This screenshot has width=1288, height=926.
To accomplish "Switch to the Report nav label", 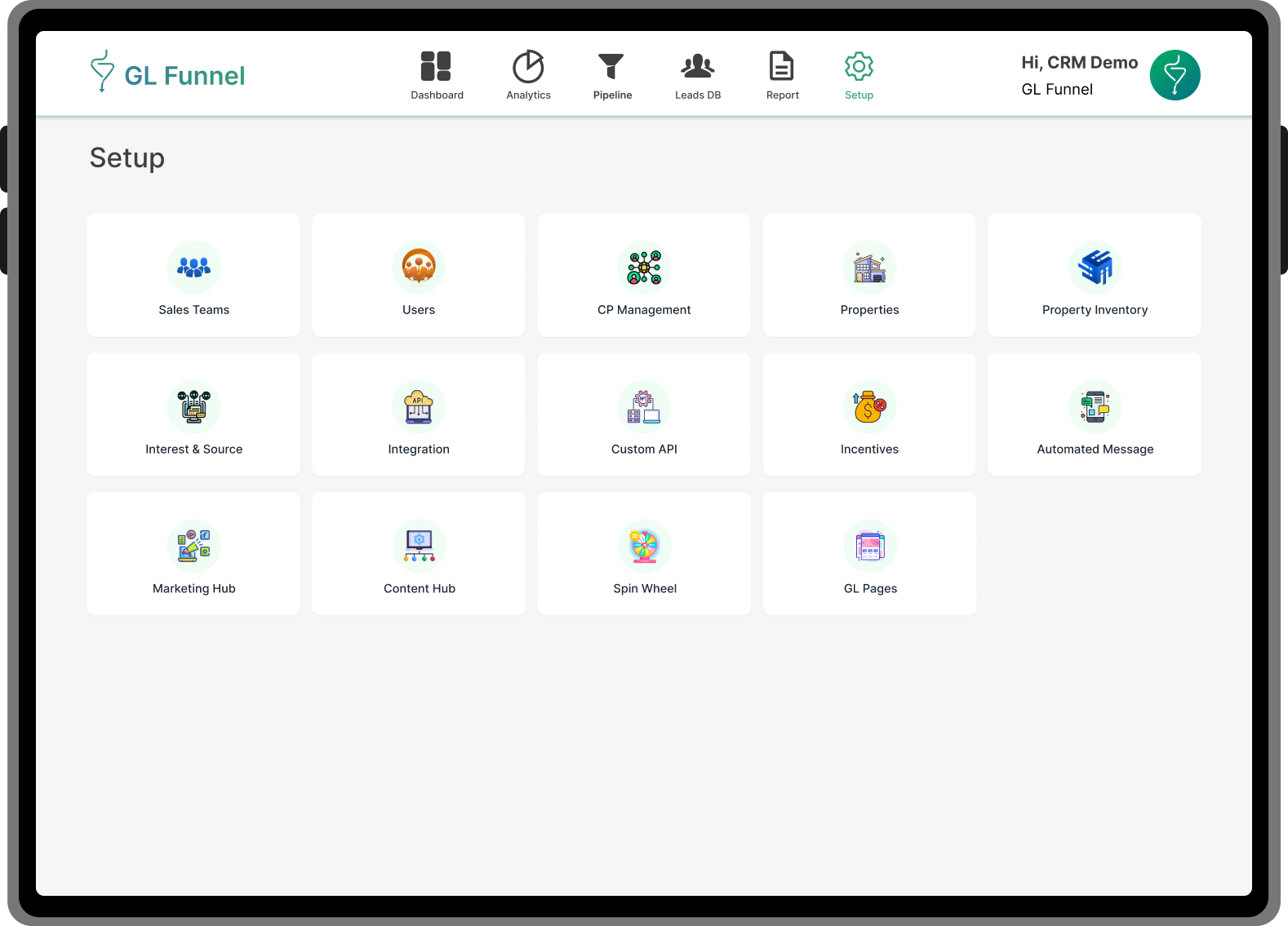I will pos(782,95).
